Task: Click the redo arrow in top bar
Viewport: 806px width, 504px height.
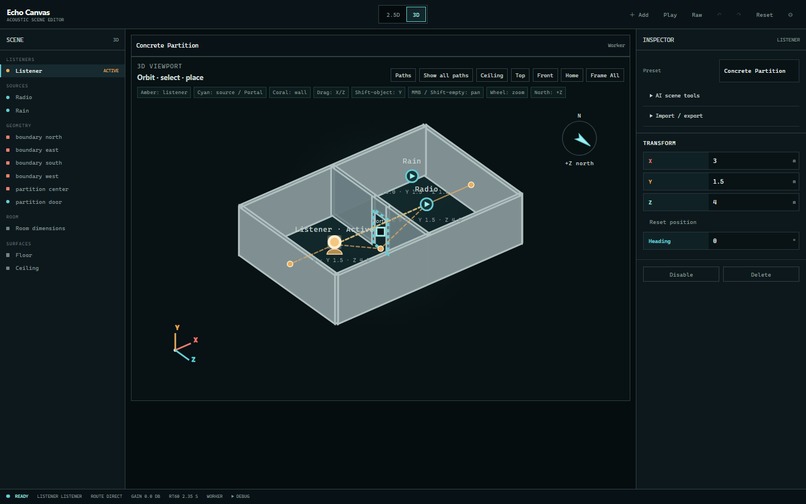Action: pyautogui.click(x=739, y=15)
